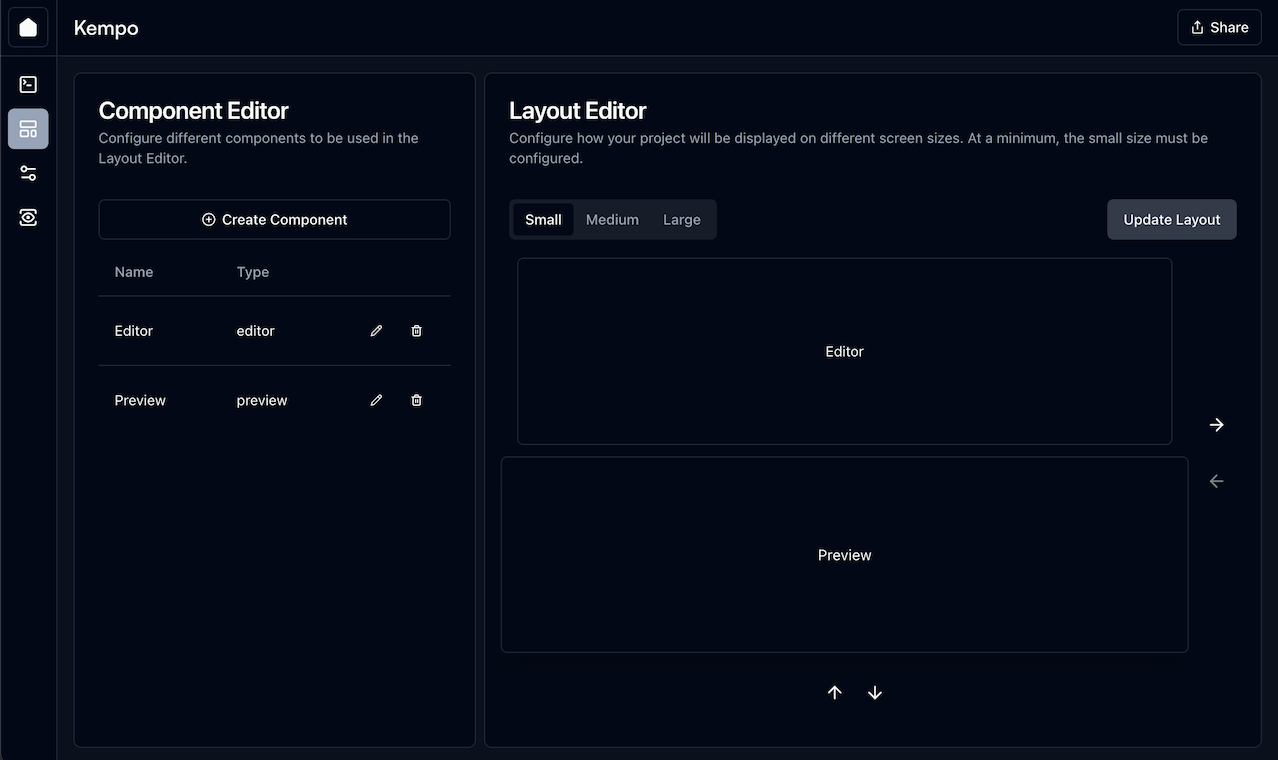
Task: Open the Share button
Action: click(x=1219, y=28)
